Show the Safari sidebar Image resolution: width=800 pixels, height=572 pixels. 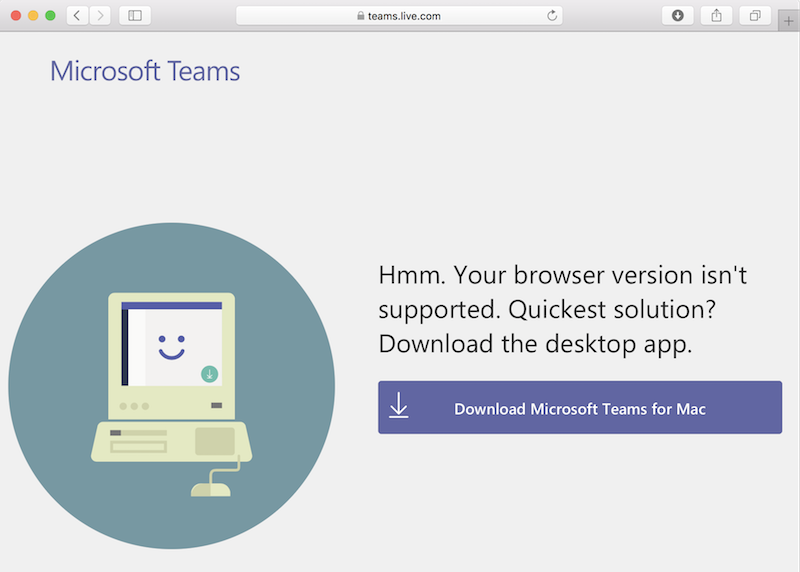135,16
